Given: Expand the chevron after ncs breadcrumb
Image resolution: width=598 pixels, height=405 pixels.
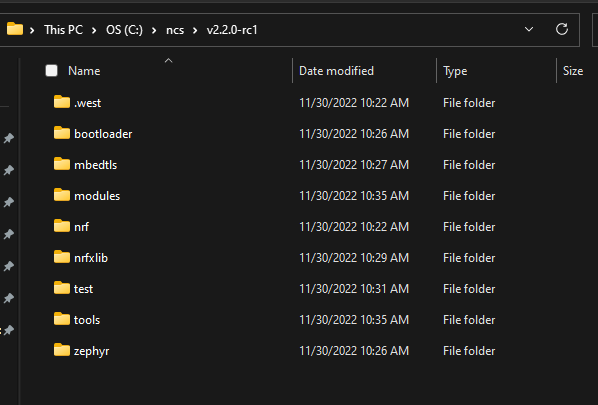Looking at the screenshot, I should click(x=195, y=30).
